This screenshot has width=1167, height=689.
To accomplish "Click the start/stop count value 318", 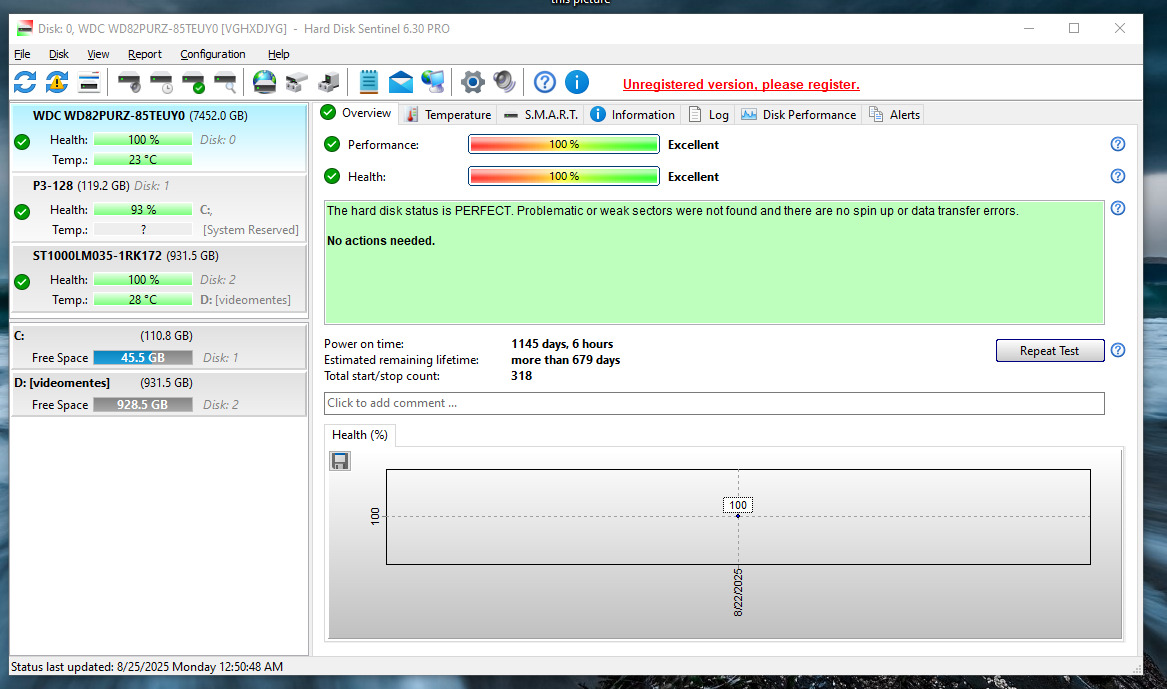I will [x=521, y=376].
